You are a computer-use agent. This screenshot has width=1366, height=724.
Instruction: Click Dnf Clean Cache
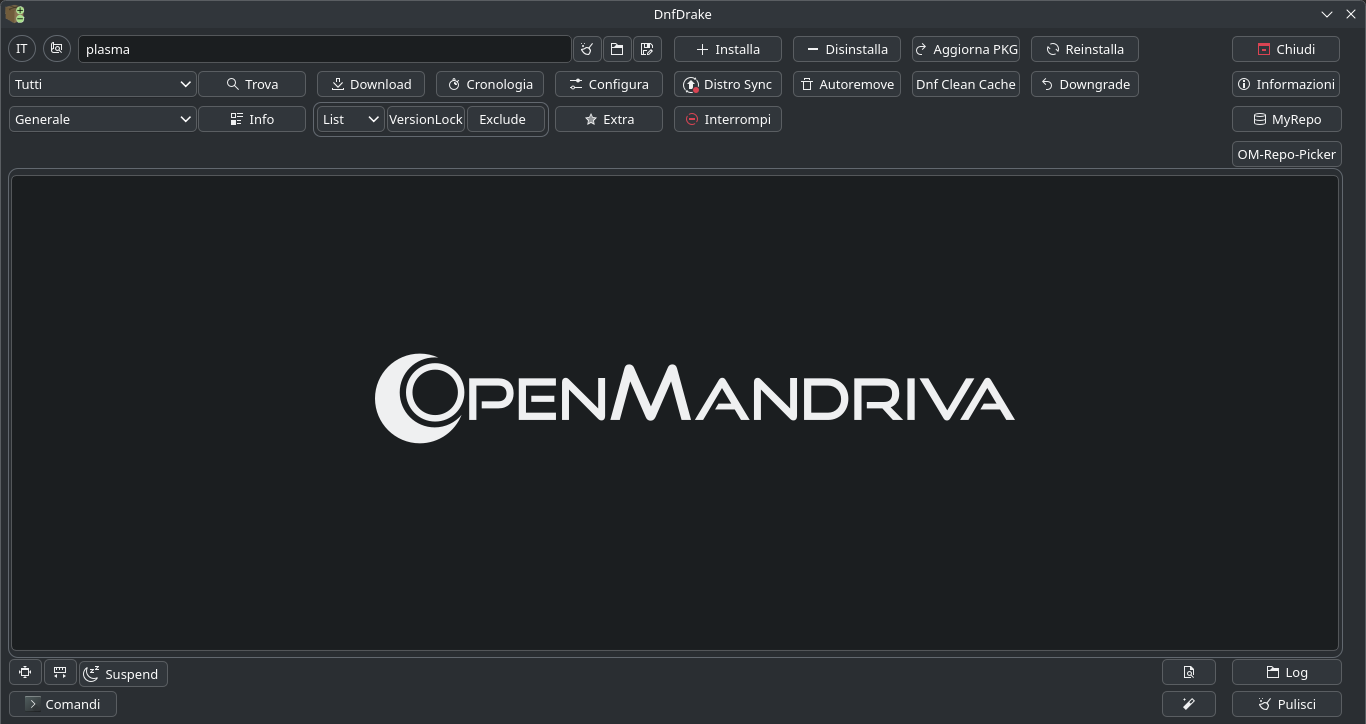coord(966,84)
